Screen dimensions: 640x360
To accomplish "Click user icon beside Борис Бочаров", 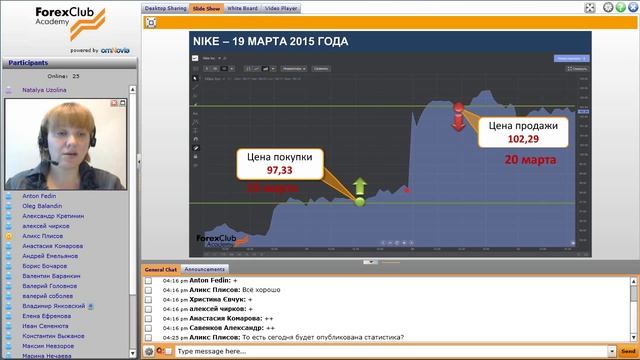I will (x=9, y=266).
